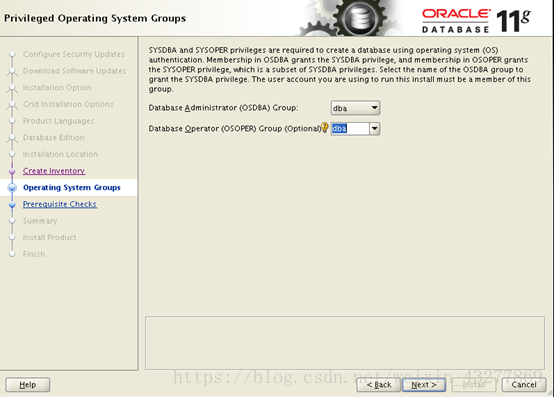The image size is (554, 397).
Task: Click the Database Operator (OSOPER) Group label
Action: tap(235, 129)
